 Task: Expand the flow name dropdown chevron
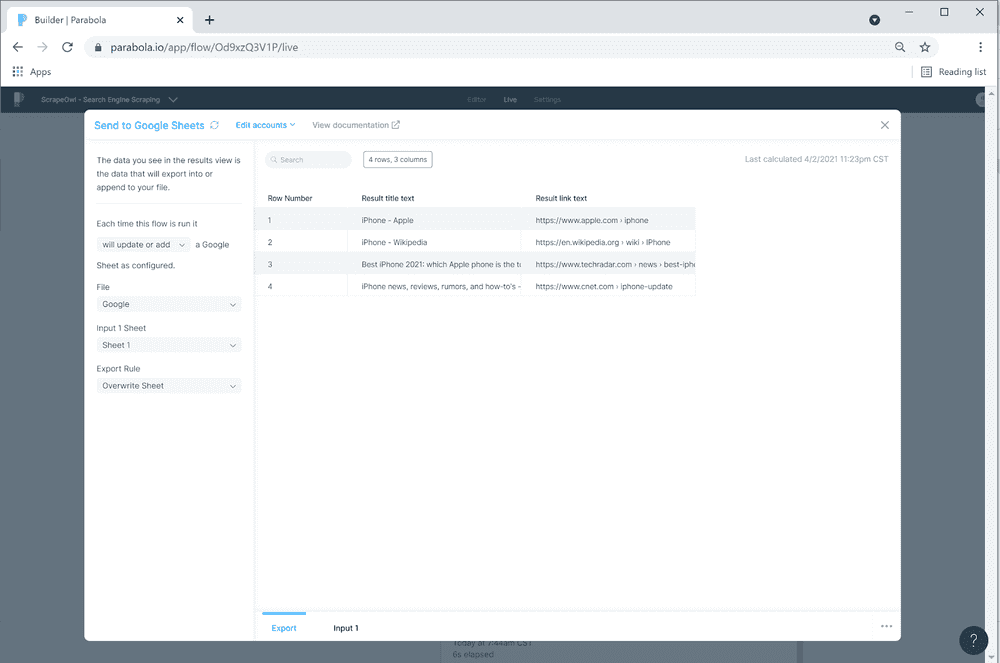[173, 99]
